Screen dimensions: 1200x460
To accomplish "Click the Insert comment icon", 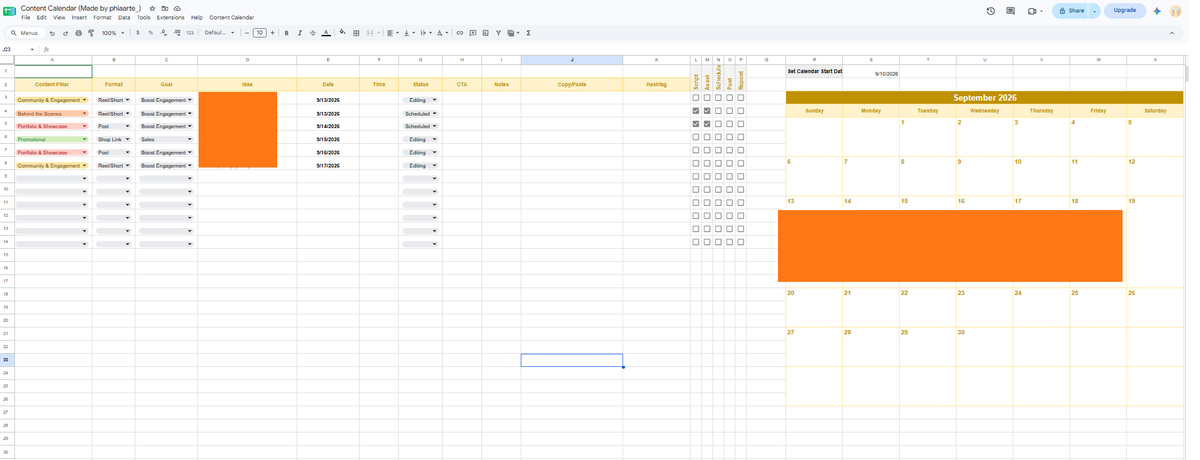I will click(472, 33).
